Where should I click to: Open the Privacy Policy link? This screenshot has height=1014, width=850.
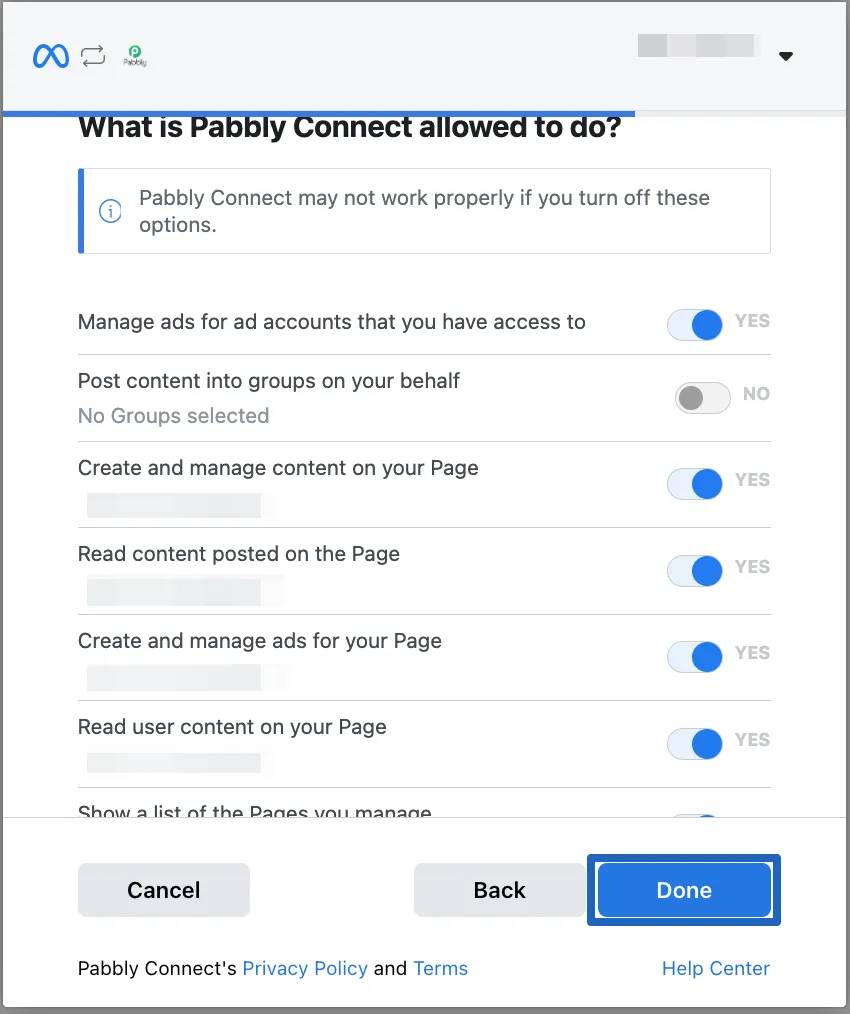[305, 968]
